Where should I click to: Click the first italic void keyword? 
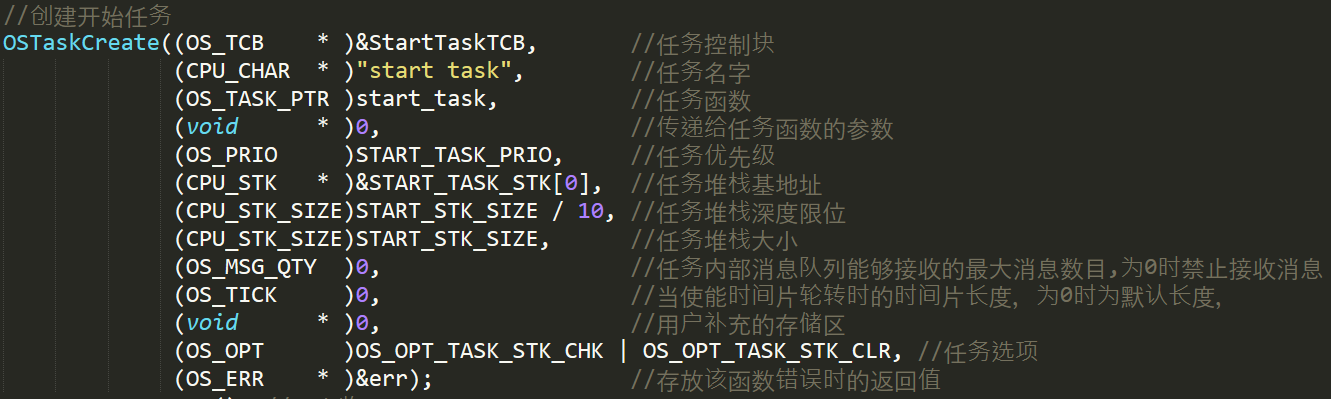click(x=212, y=128)
